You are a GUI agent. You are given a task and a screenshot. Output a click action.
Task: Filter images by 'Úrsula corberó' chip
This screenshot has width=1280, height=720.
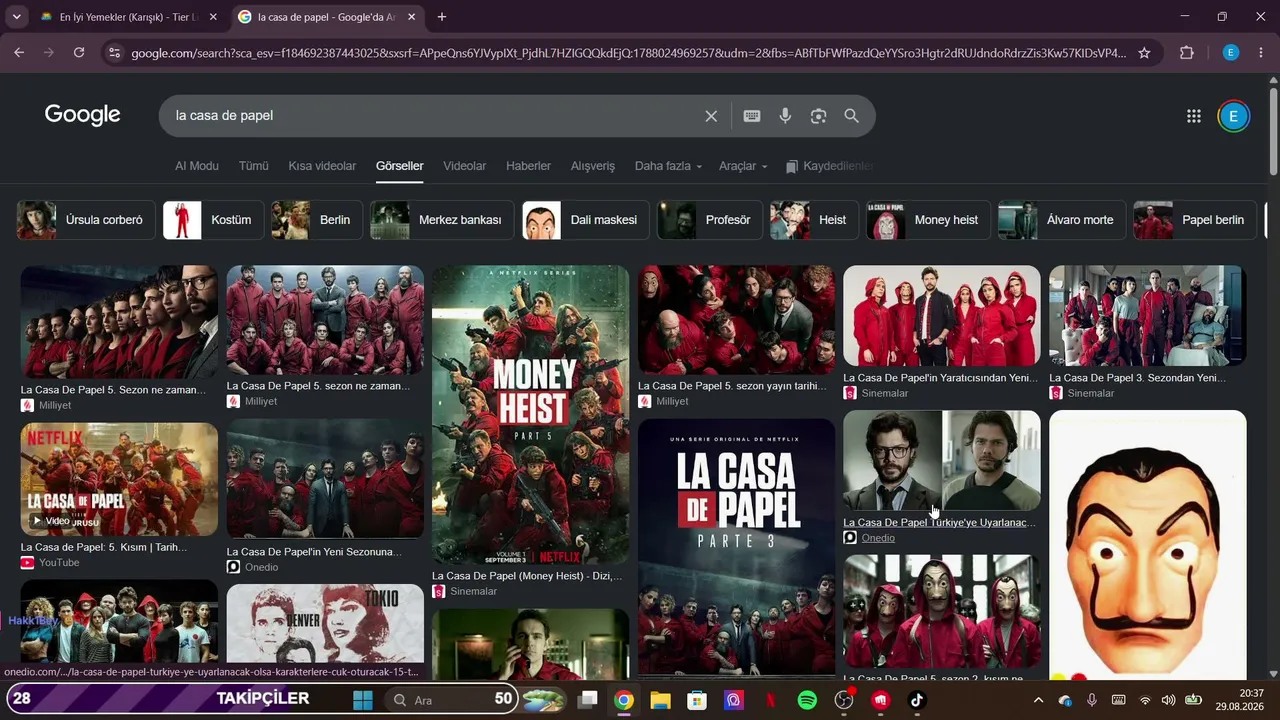85,220
